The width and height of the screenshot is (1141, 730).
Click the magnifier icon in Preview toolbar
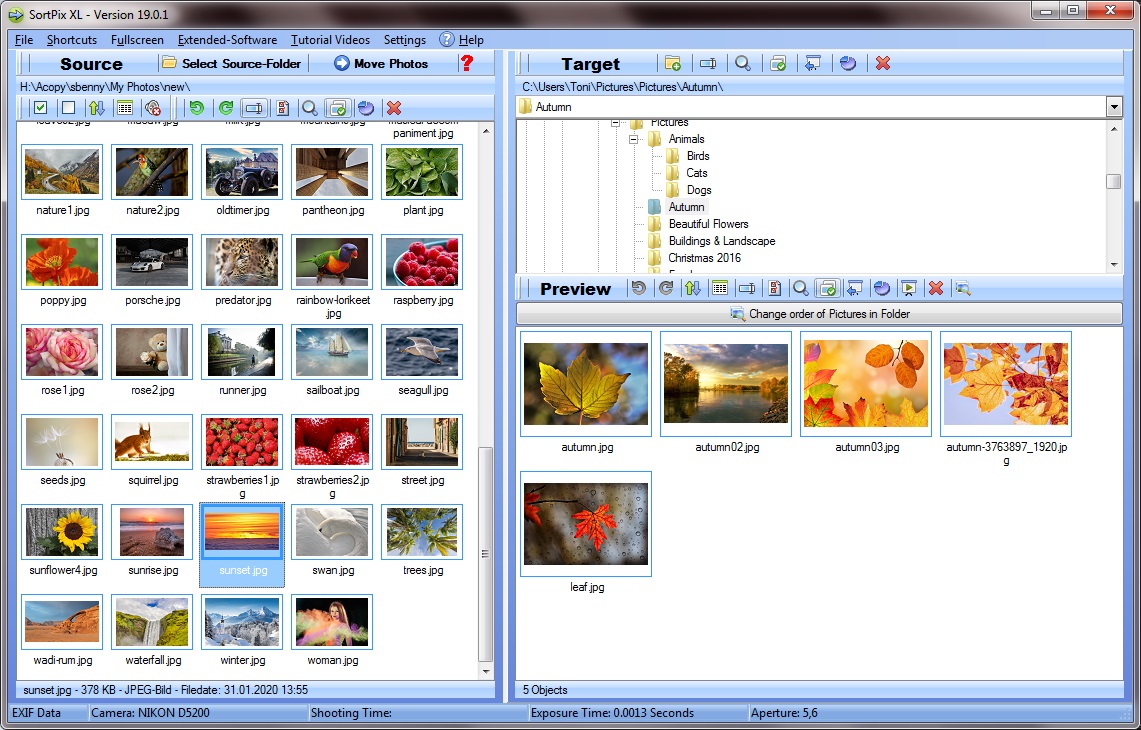(800, 288)
